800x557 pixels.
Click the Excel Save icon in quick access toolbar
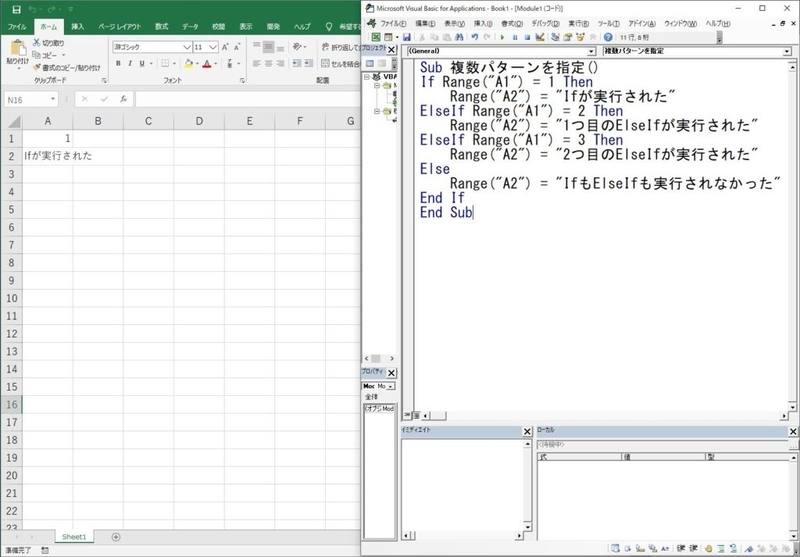[x=16, y=9]
